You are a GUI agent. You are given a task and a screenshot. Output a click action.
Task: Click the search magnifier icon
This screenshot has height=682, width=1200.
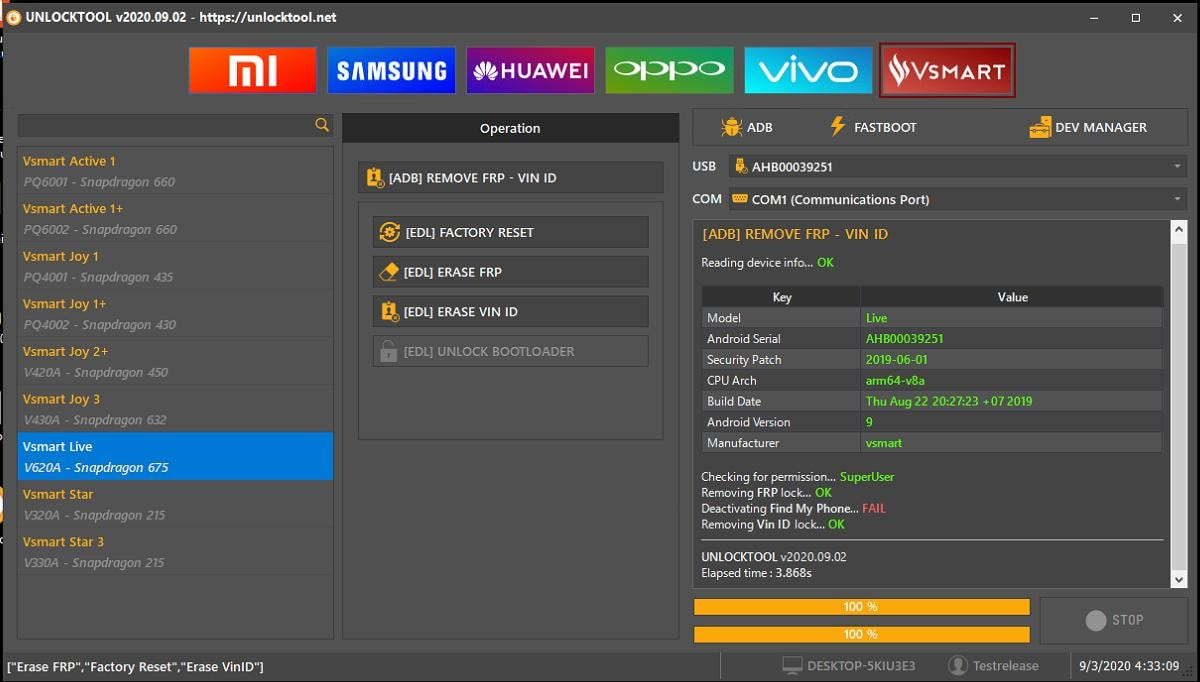[x=322, y=125]
